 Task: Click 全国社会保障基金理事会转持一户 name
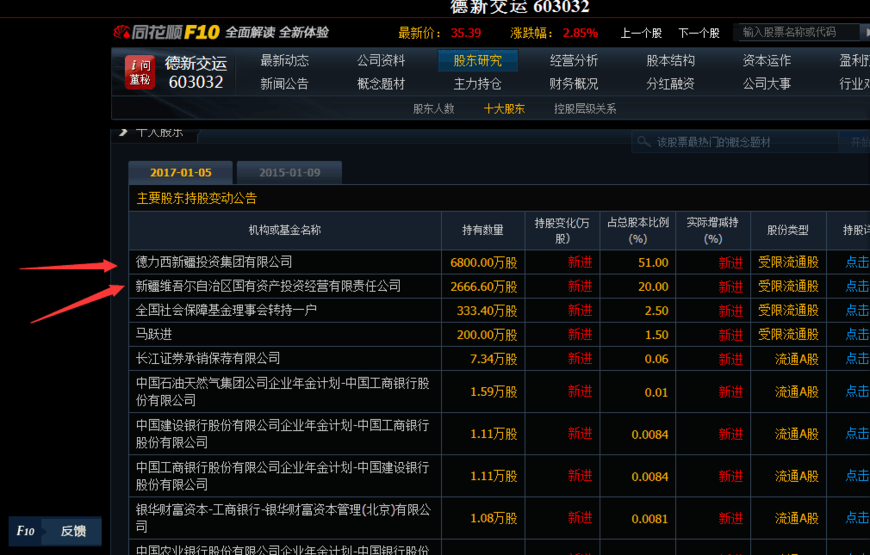pos(226,310)
